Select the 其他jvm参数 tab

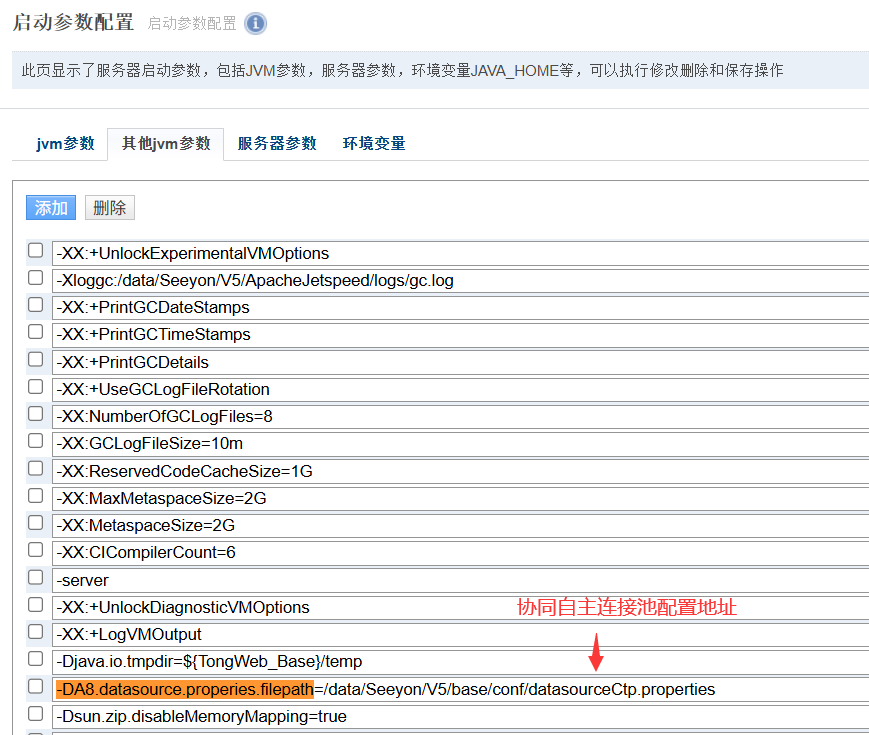tap(166, 144)
